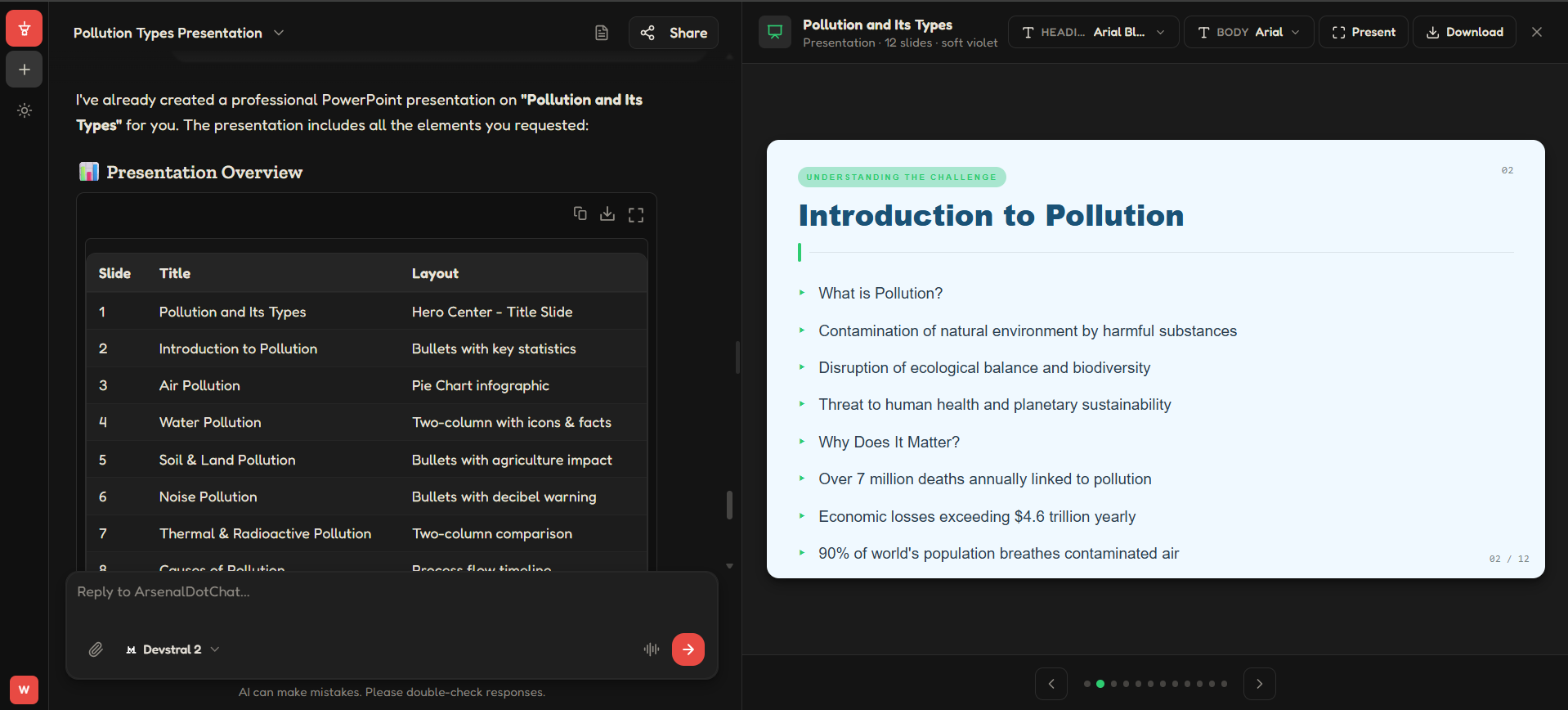This screenshot has width=1568, height=710.
Task: Click the Slide column header
Action: coord(114,273)
